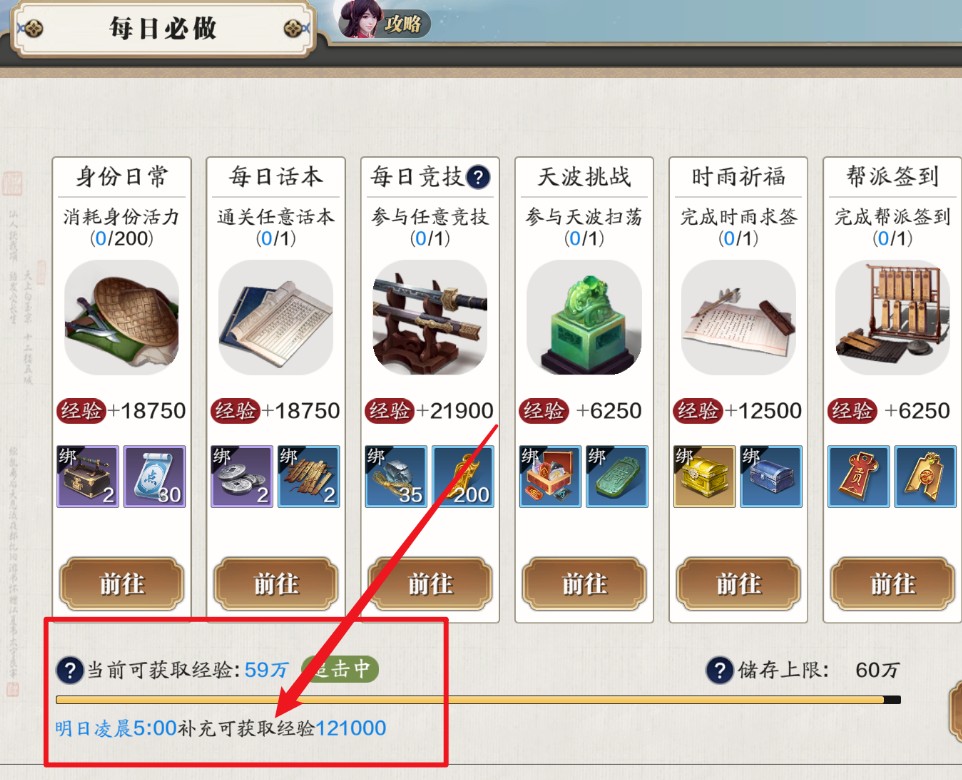Open the 攻略 guide avatar icon
The height and width of the screenshot is (780, 962).
(x=383, y=20)
